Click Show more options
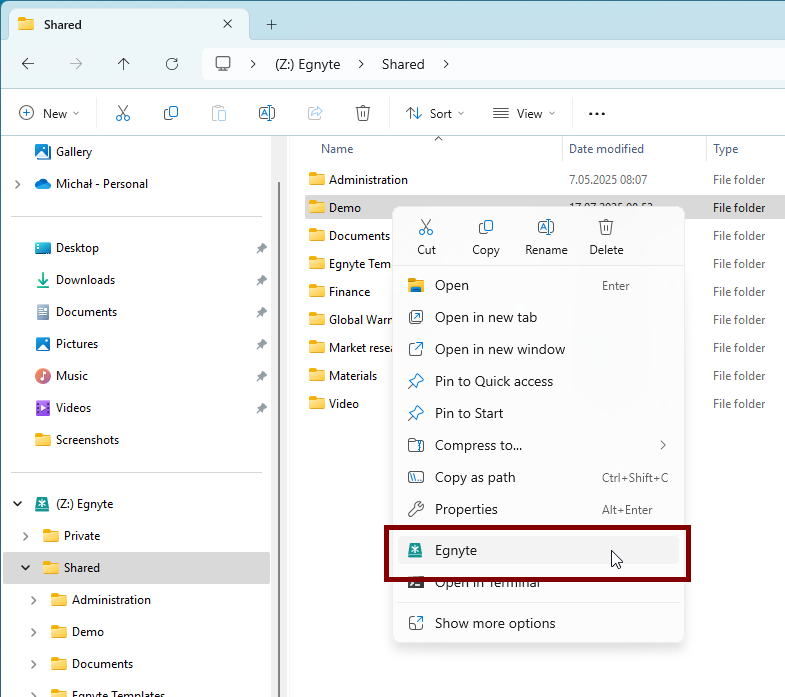The image size is (785, 697). click(538, 623)
